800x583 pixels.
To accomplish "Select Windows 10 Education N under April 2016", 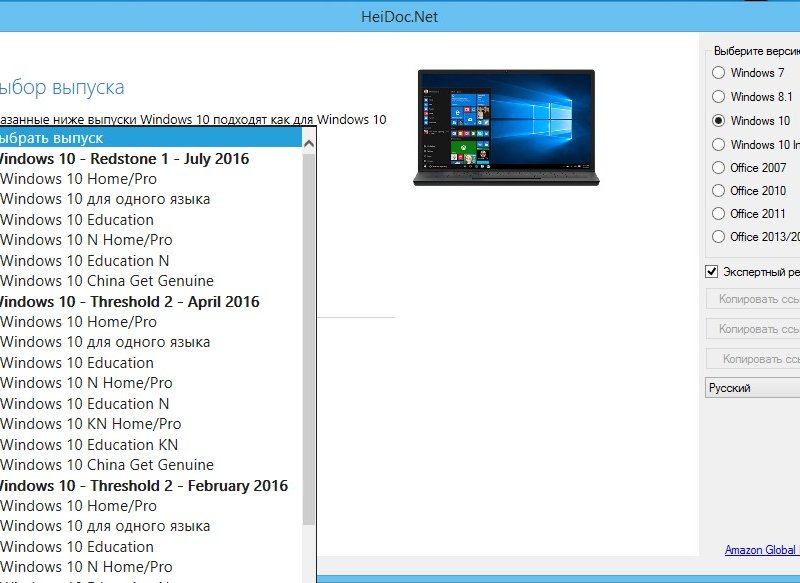I will click(151, 403).
